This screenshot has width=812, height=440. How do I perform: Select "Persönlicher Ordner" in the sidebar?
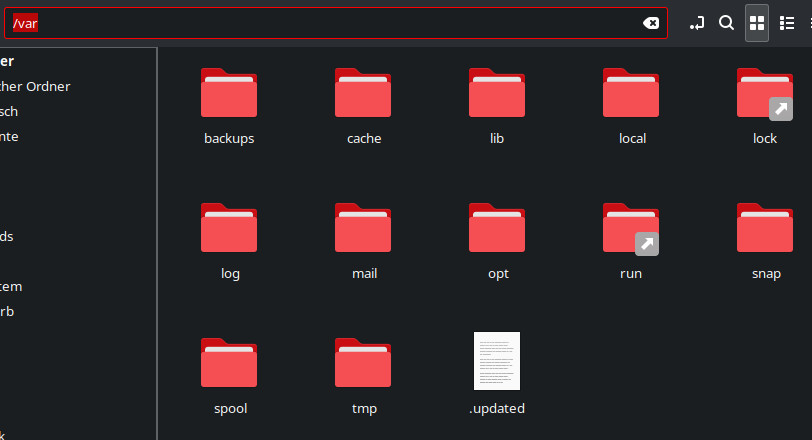pyautogui.click(x=36, y=86)
